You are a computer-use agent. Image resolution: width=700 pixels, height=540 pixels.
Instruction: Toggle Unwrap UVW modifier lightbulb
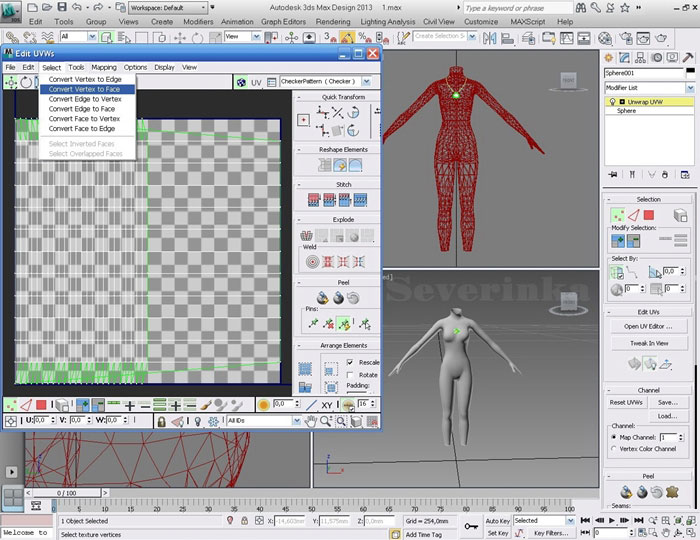tap(612, 102)
